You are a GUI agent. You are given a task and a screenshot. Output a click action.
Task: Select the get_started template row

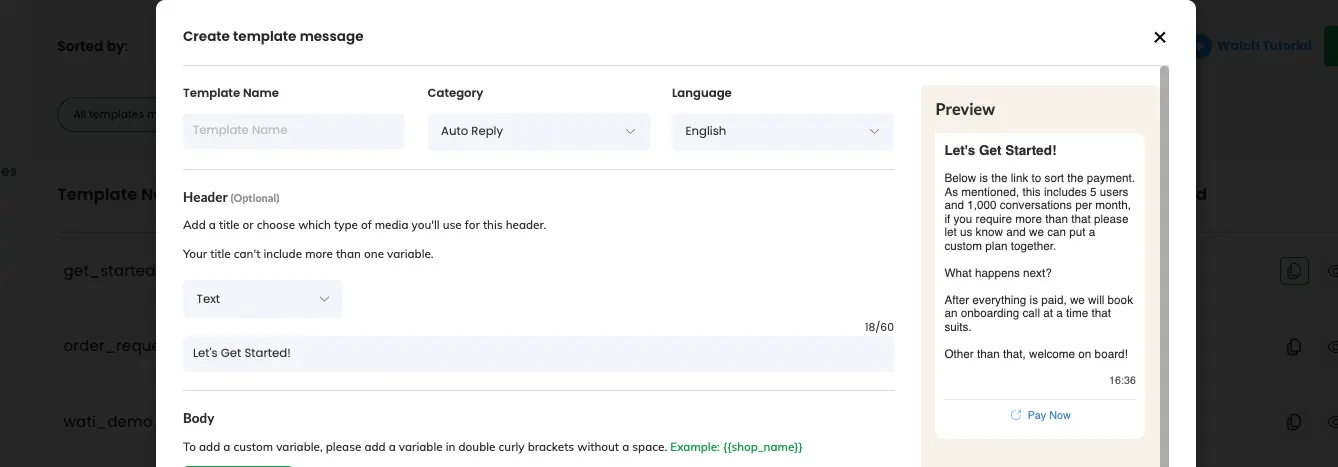click(108, 271)
